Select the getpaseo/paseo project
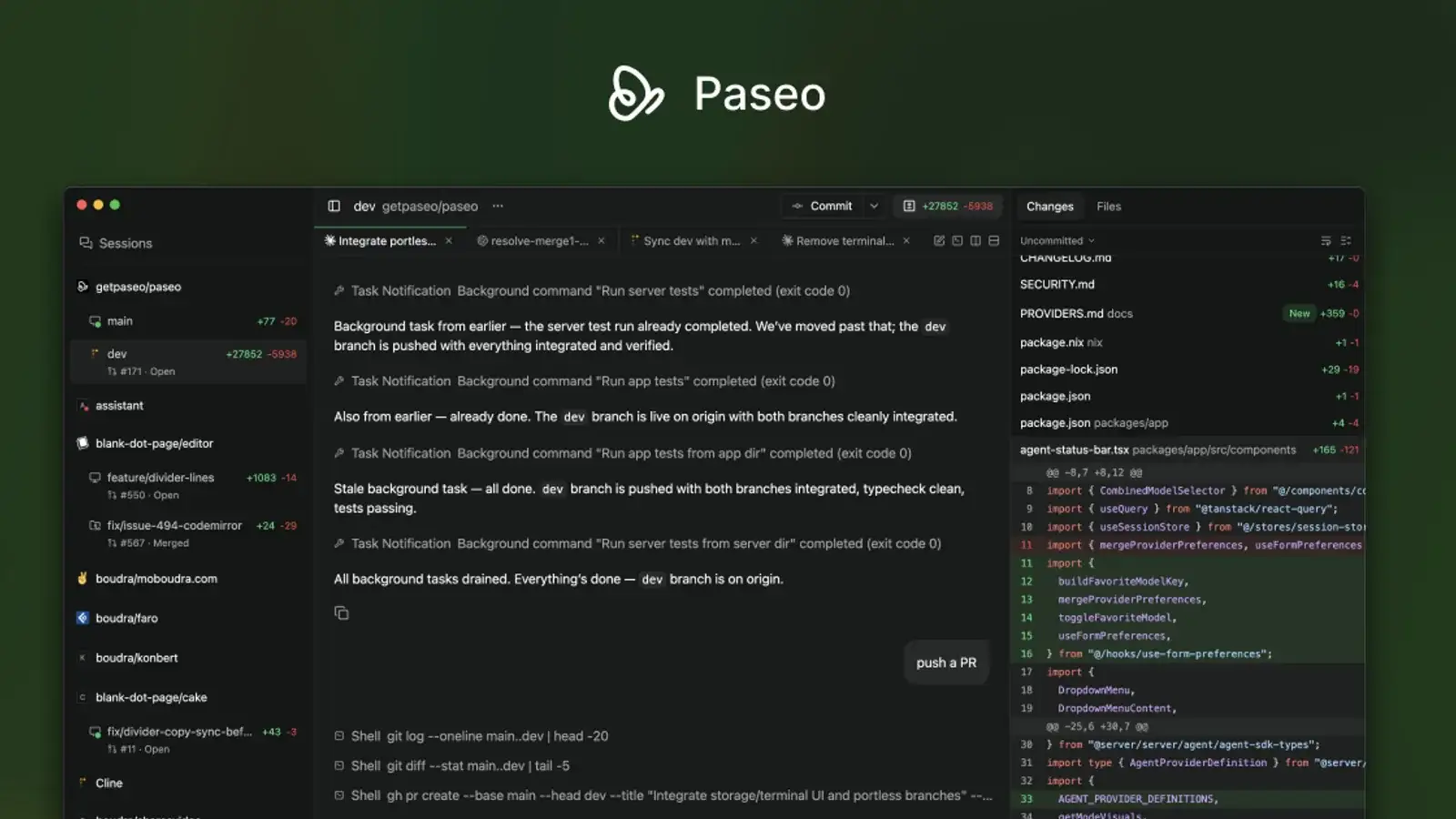The height and width of the screenshot is (819, 1456). [x=137, y=287]
